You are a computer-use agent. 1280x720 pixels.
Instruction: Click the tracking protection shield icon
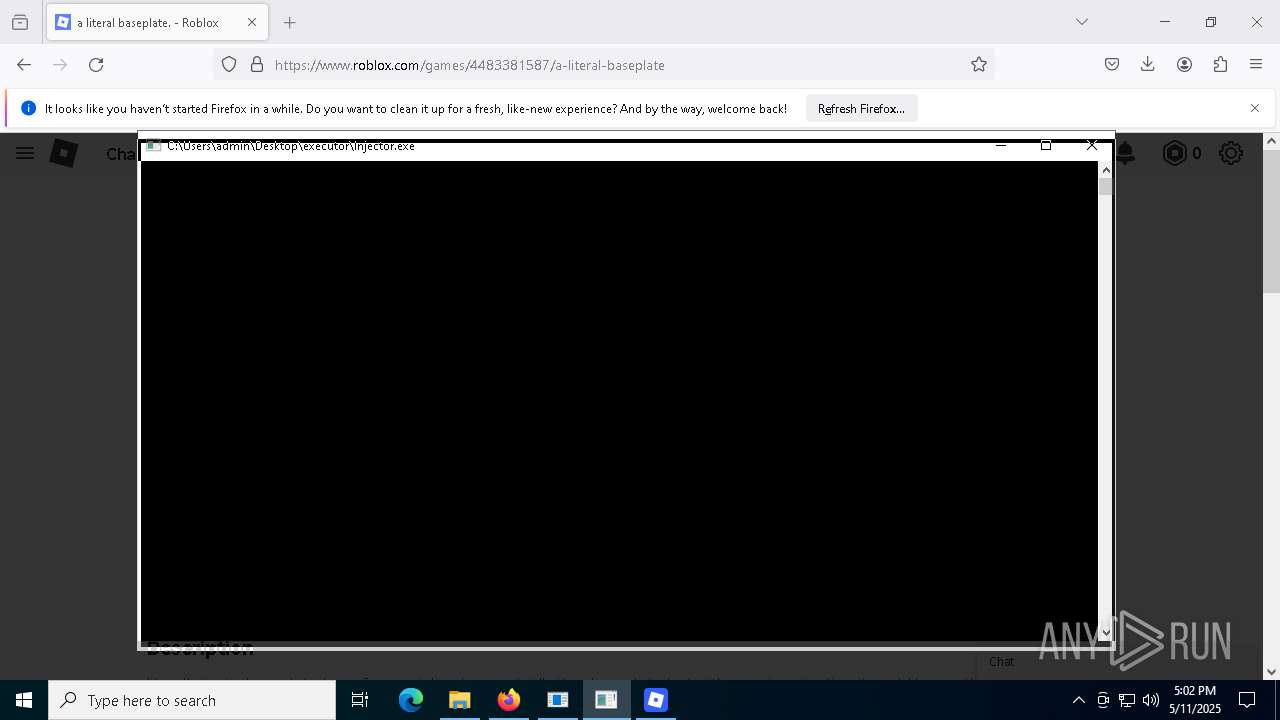[229, 64]
